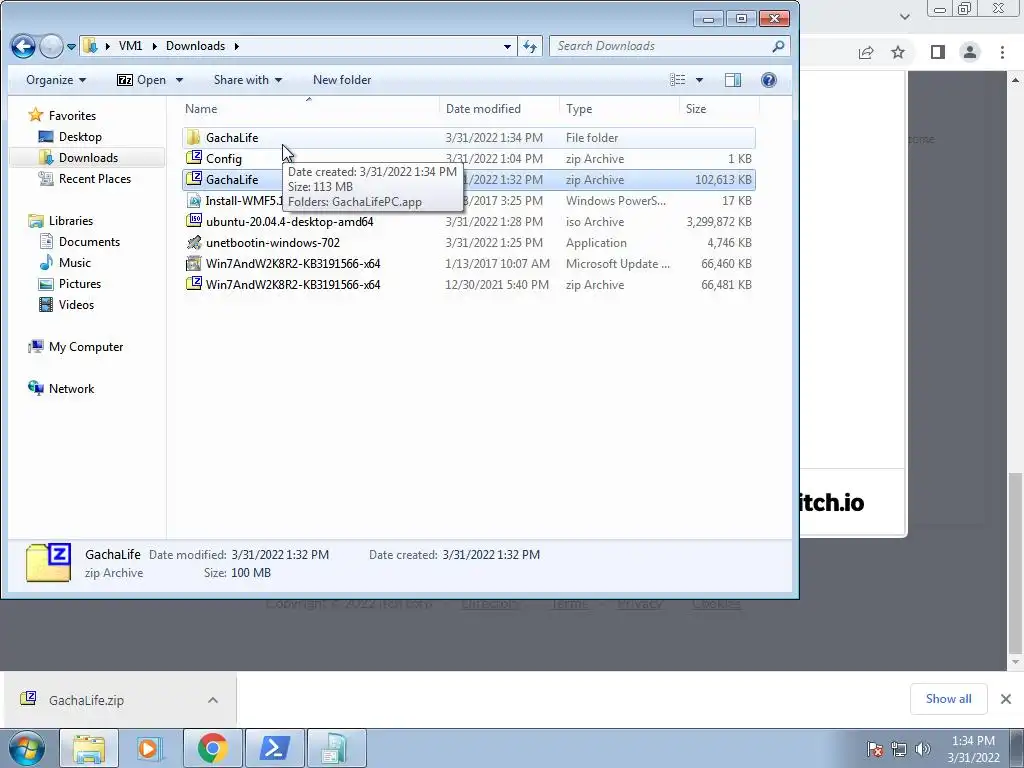
Task: Open the Share with menu
Action: pyautogui.click(x=248, y=80)
